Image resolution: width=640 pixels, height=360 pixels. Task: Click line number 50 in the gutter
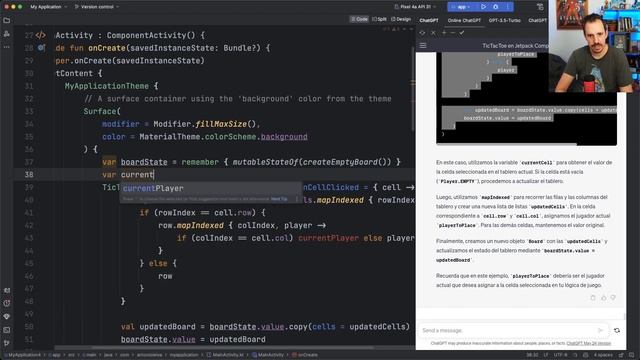point(29,327)
